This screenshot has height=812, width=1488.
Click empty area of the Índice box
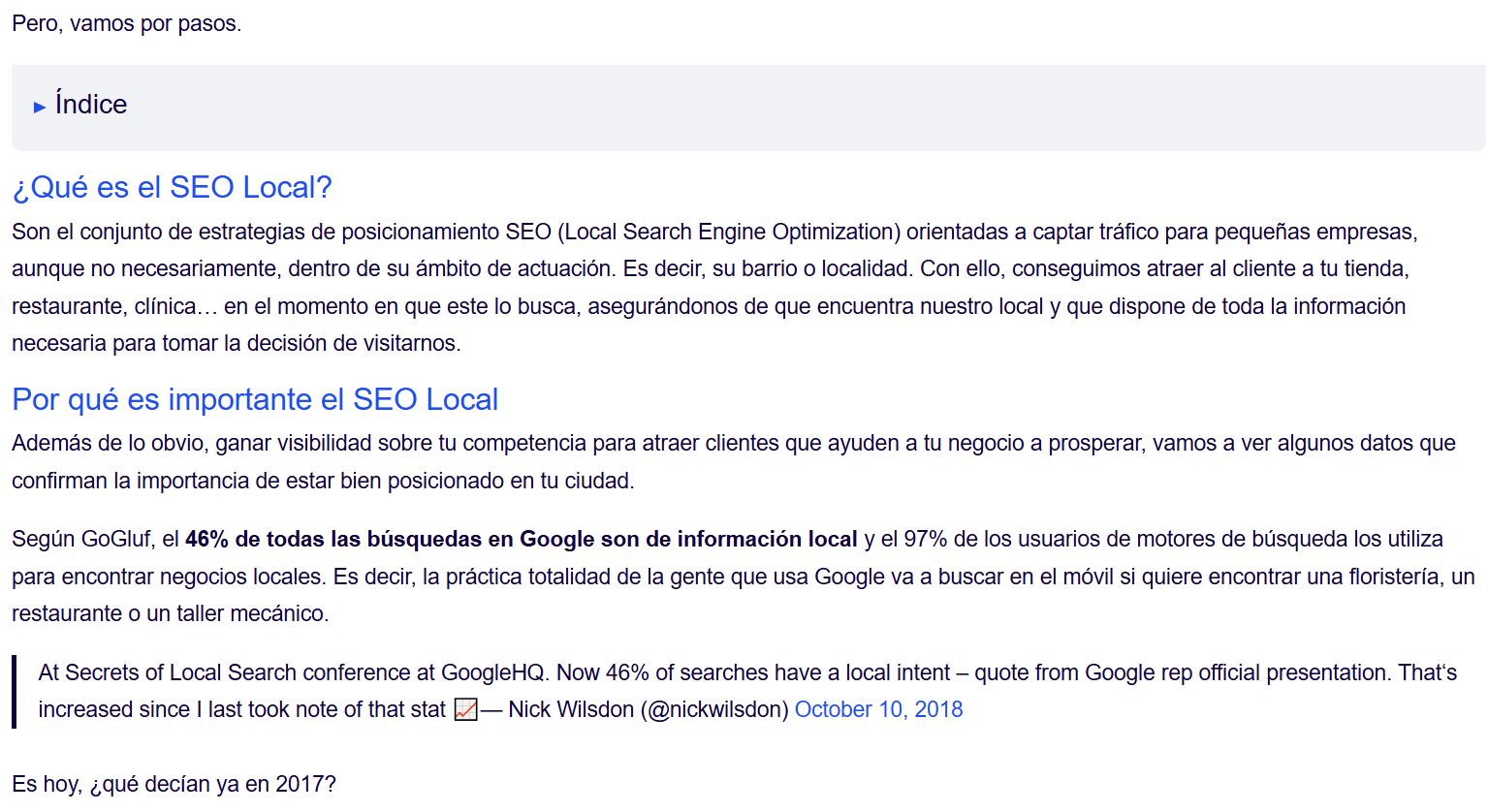click(776, 108)
